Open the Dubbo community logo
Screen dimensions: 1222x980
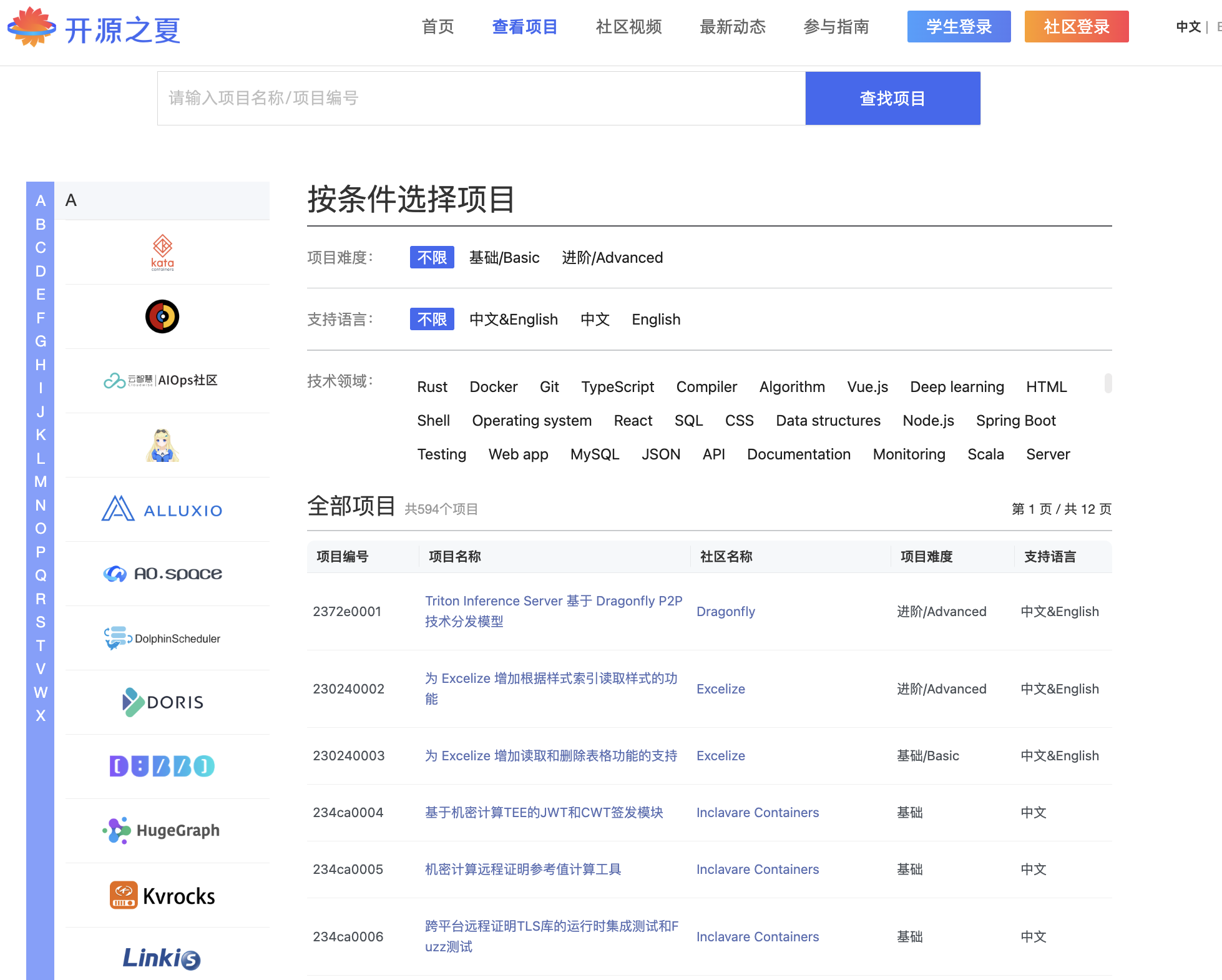point(162,767)
